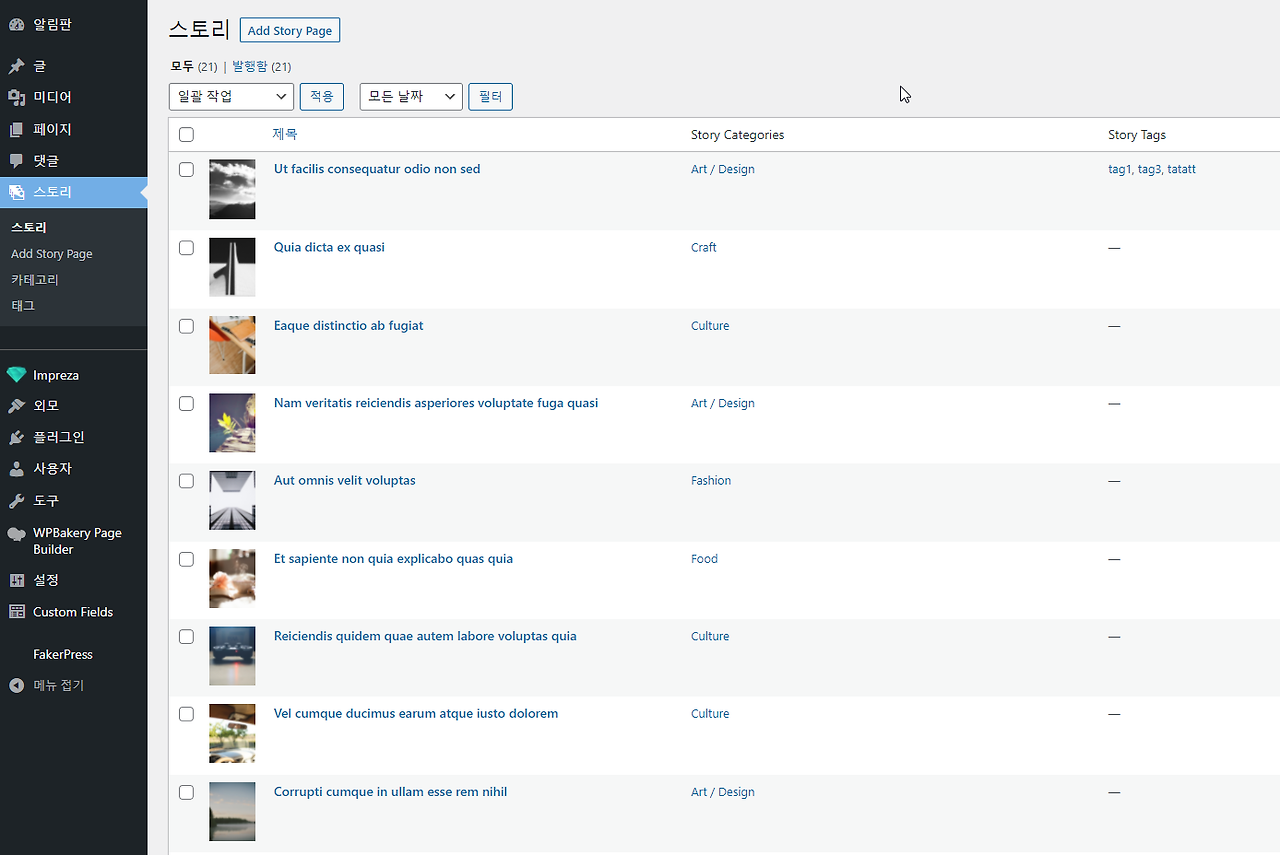Open the FakerPress menu item
Viewport: 1280px width, 855px height.
(63, 654)
